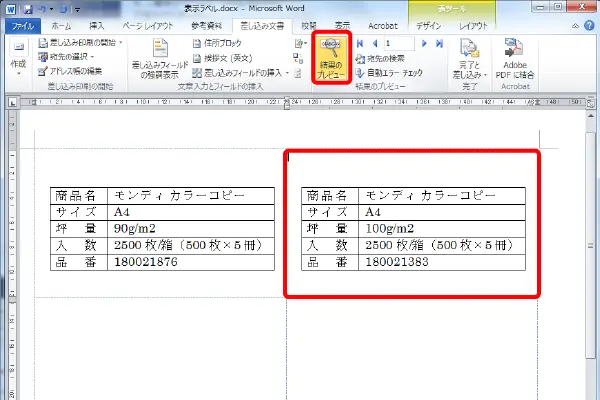Click the cell with 180021876

coord(191,262)
